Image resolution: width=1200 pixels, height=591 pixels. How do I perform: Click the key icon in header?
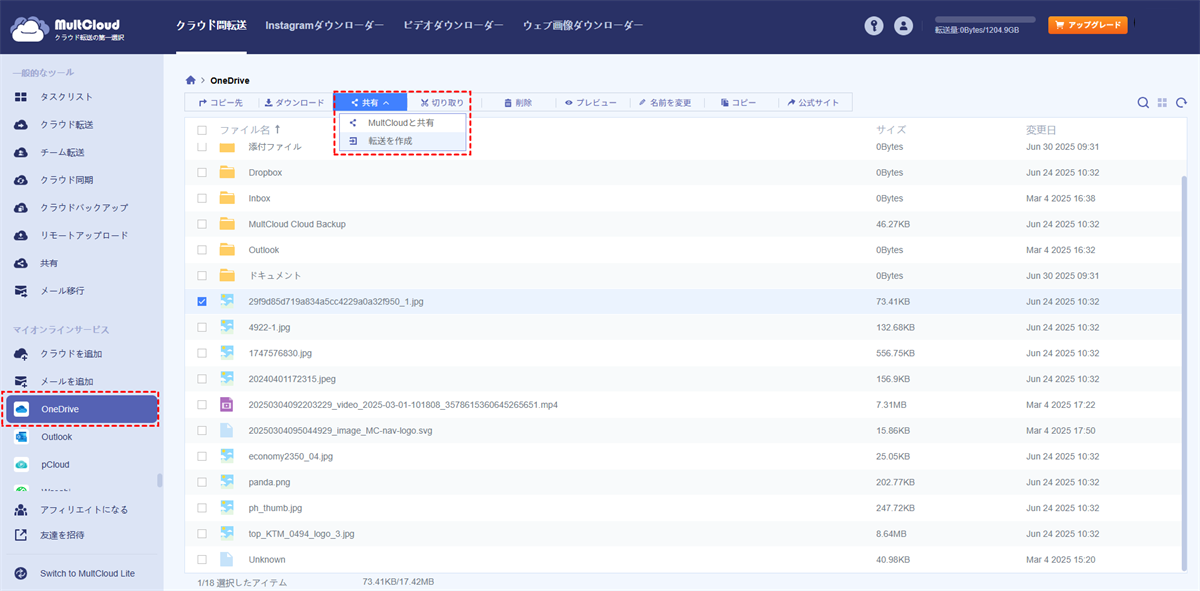877,26
